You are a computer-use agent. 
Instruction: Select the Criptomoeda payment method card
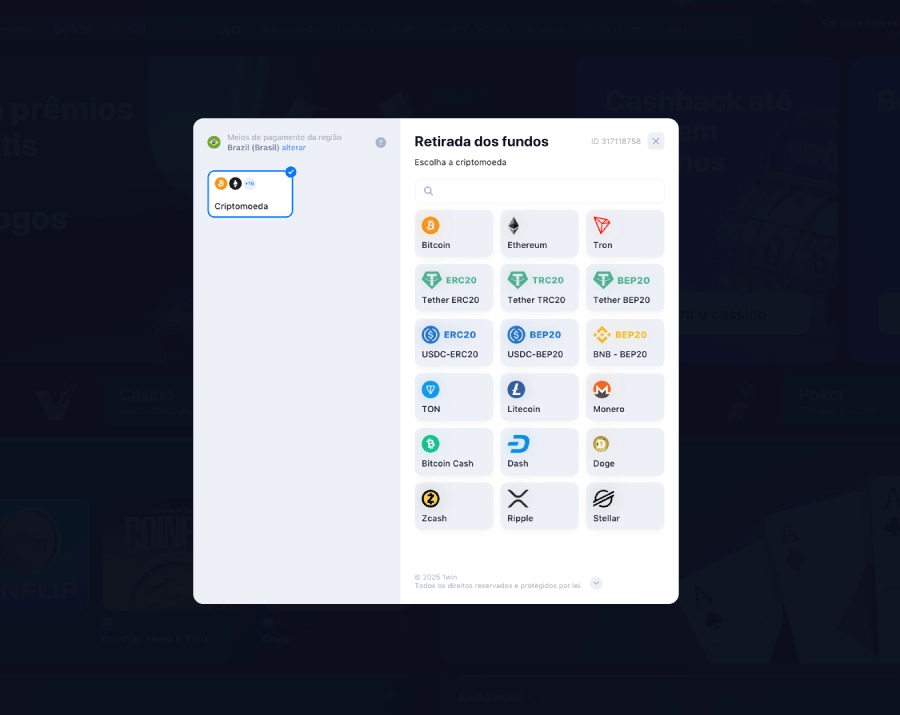click(250, 194)
